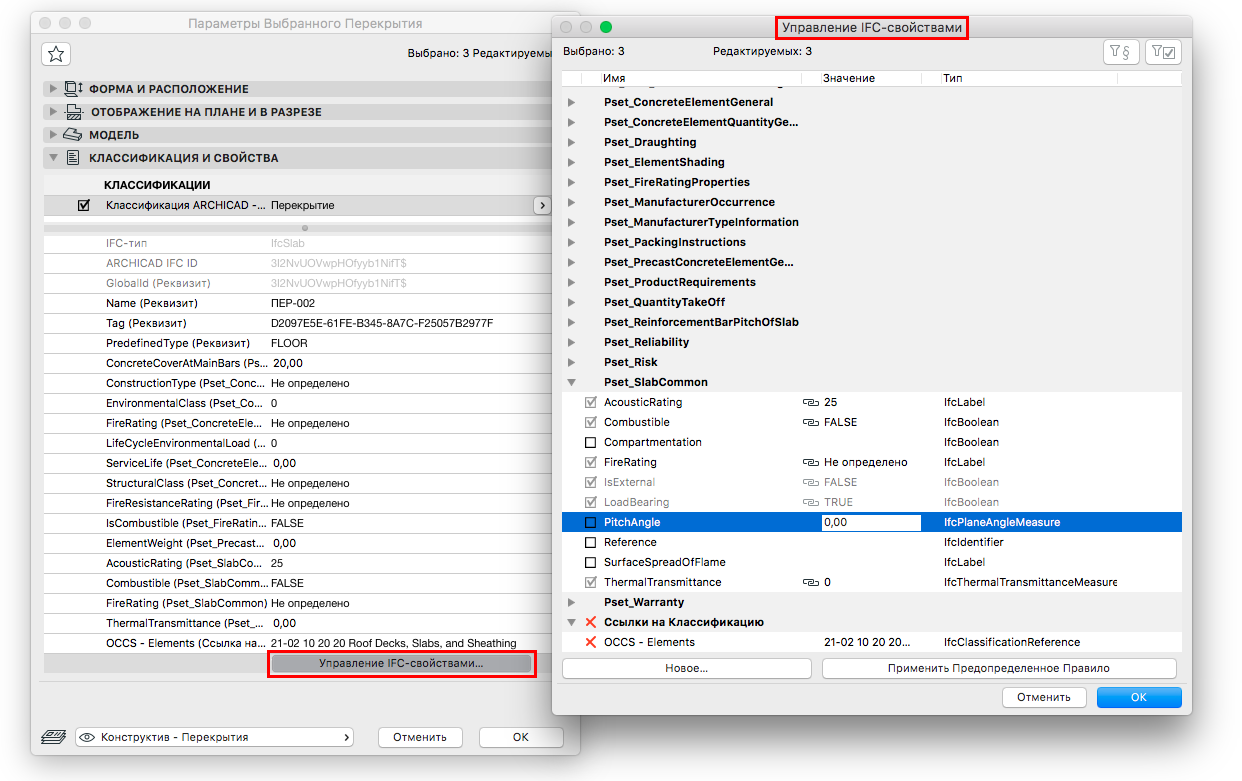
Task: Click the favorites star button
Action: pos(56,54)
